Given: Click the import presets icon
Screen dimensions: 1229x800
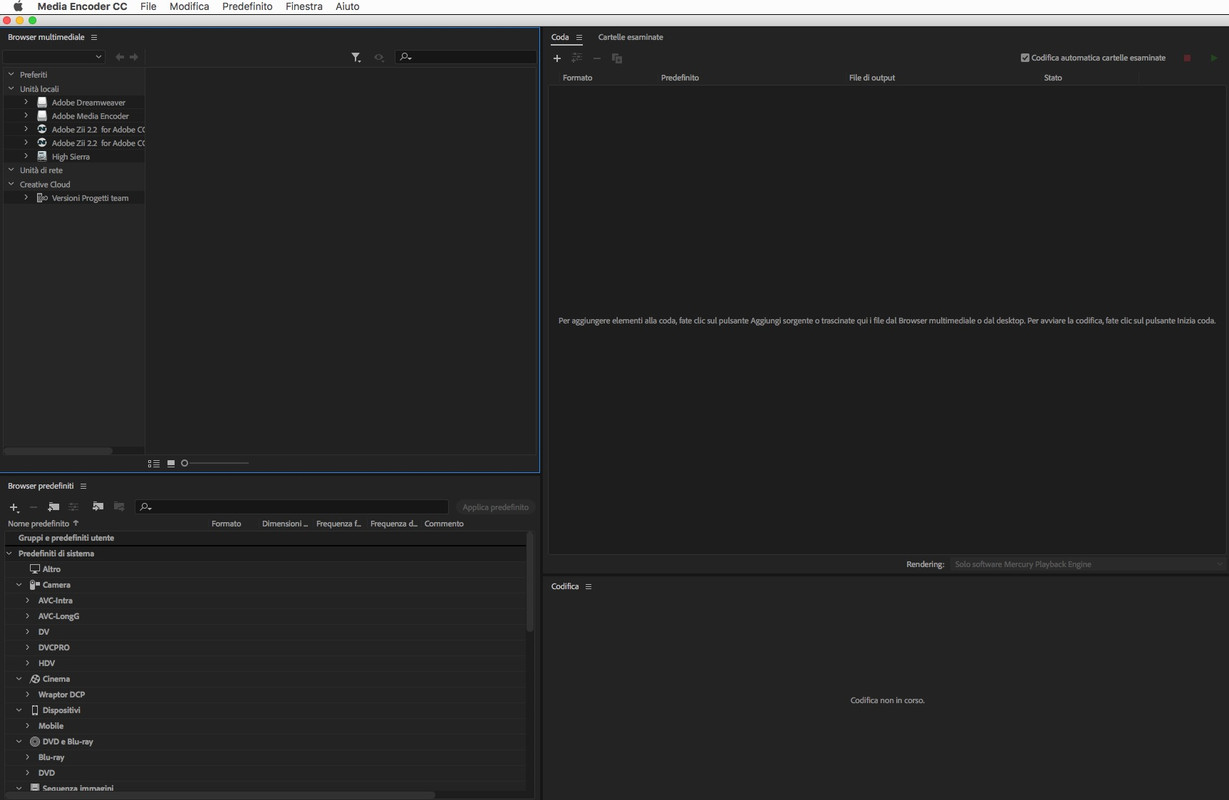Looking at the screenshot, I should [x=98, y=507].
